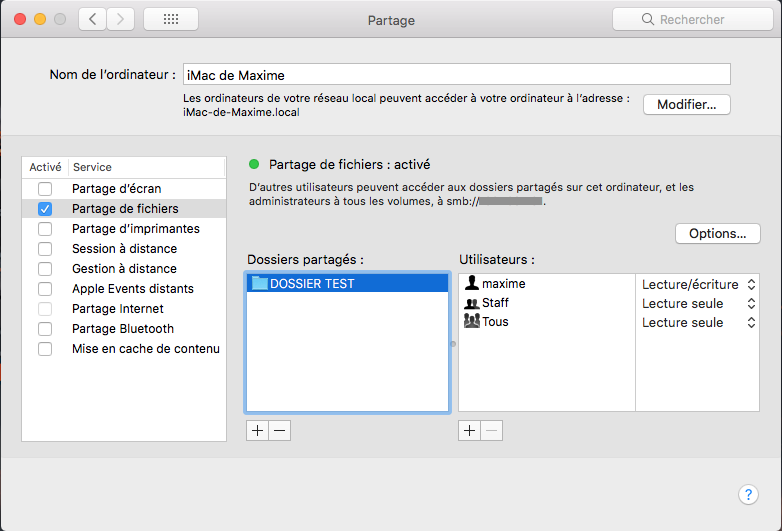This screenshot has width=782, height=531.
Task: Select Session à distance service row
Action: click(x=124, y=249)
